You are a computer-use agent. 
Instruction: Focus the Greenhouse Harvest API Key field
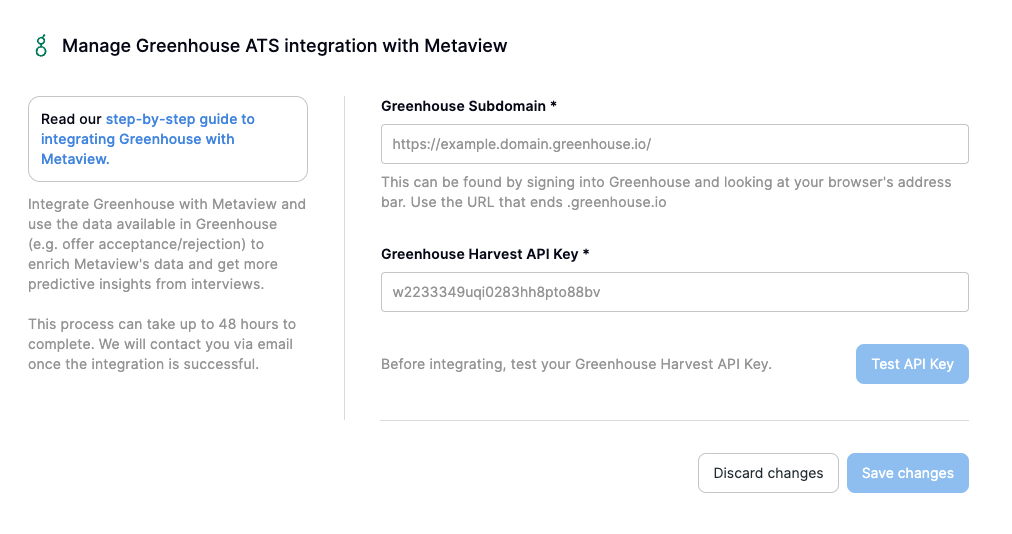tap(674, 292)
